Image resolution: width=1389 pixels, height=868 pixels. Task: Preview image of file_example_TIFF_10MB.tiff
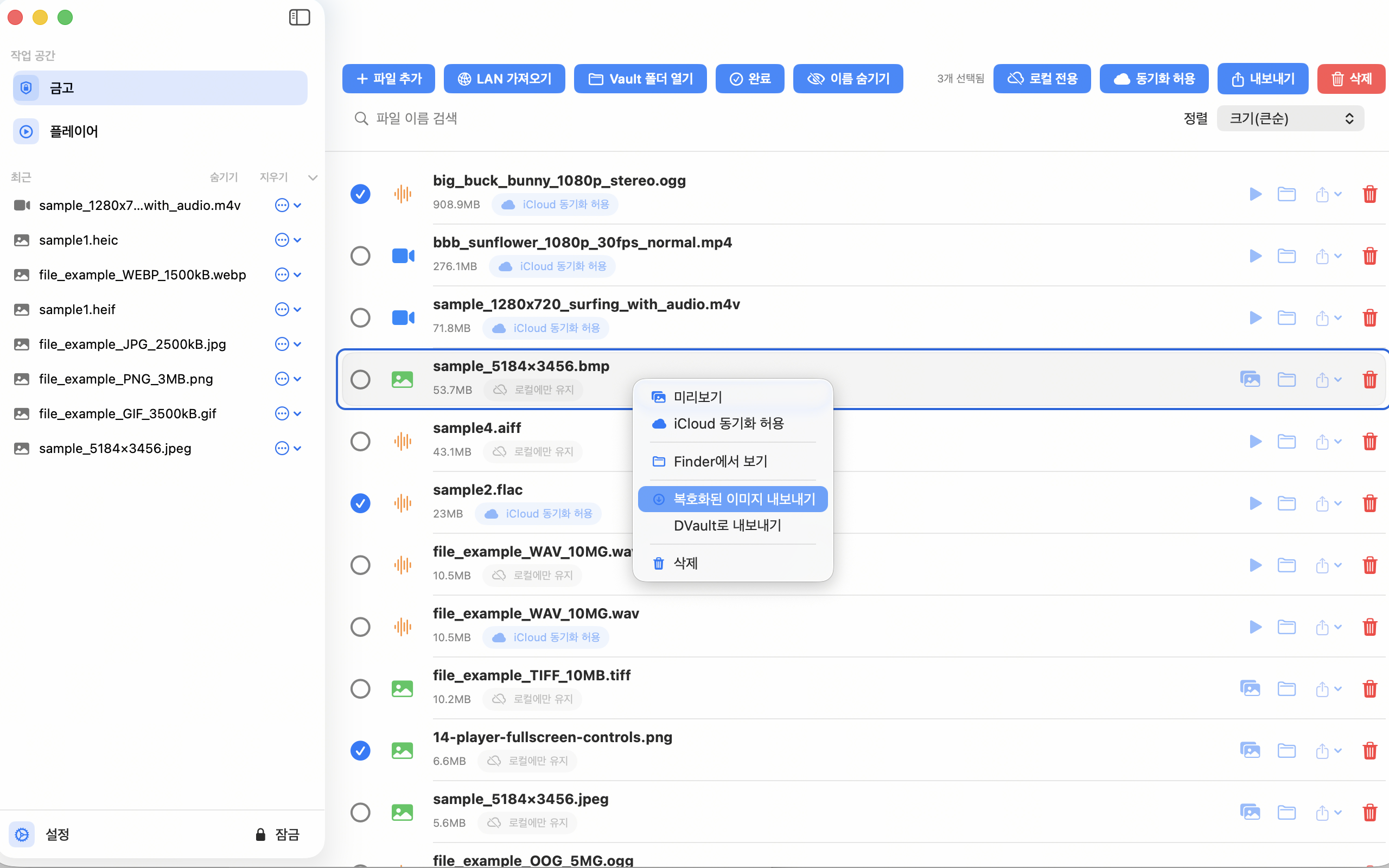[x=1251, y=688]
